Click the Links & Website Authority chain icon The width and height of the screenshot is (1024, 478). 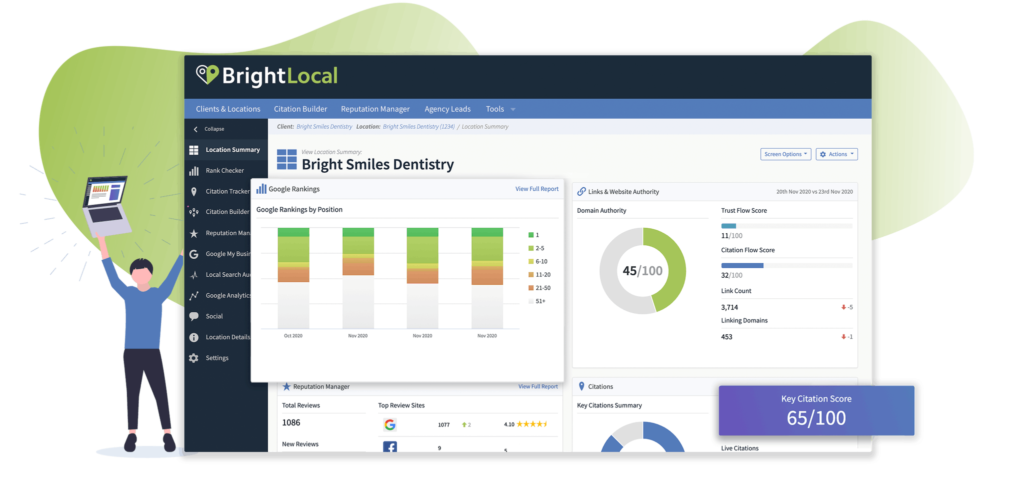[x=581, y=192]
